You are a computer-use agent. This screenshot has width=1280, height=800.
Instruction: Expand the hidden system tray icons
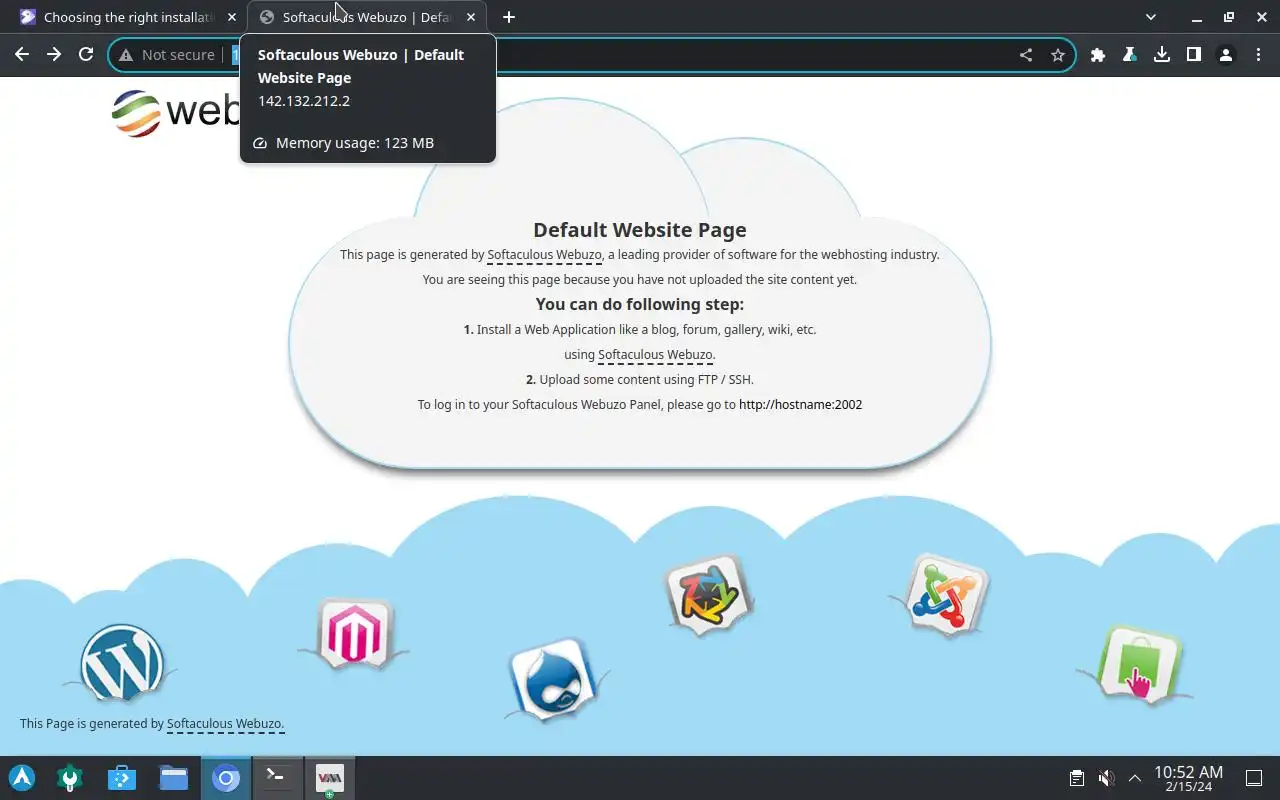(1135, 778)
